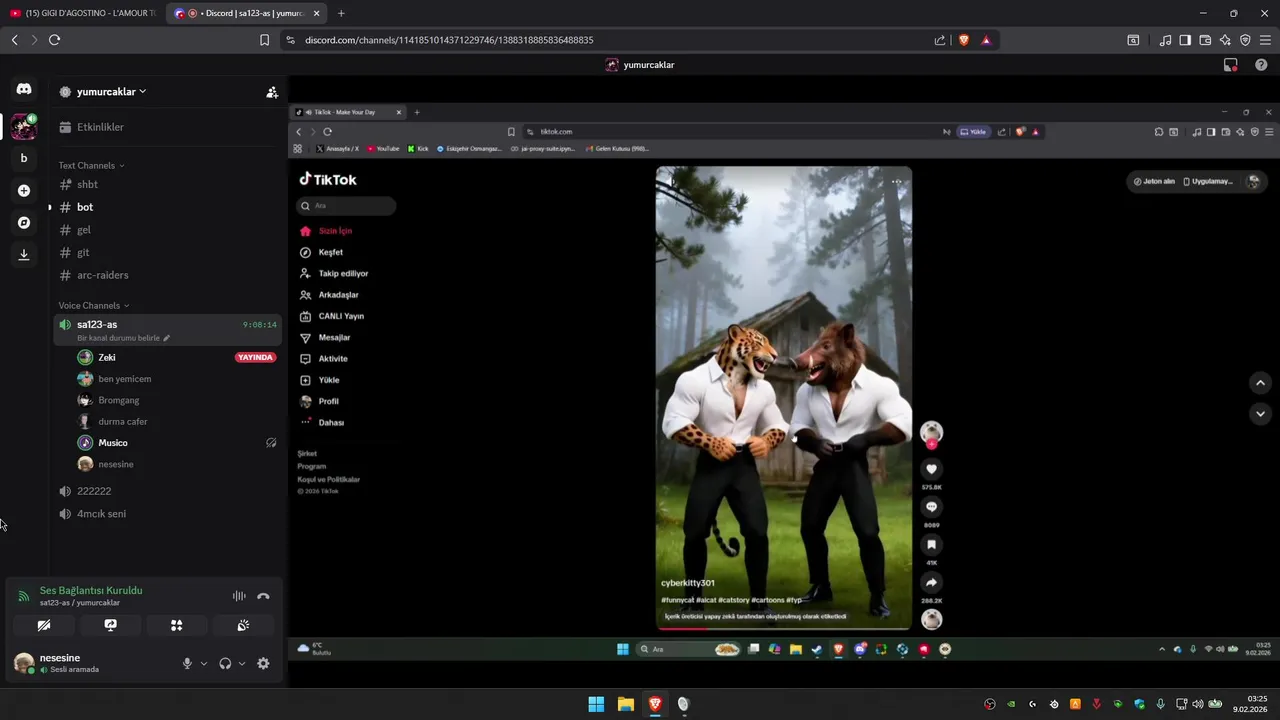This screenshot has width=1280, height=720.
Task: Open the server with letter b icon
Action: click(24, 158)
